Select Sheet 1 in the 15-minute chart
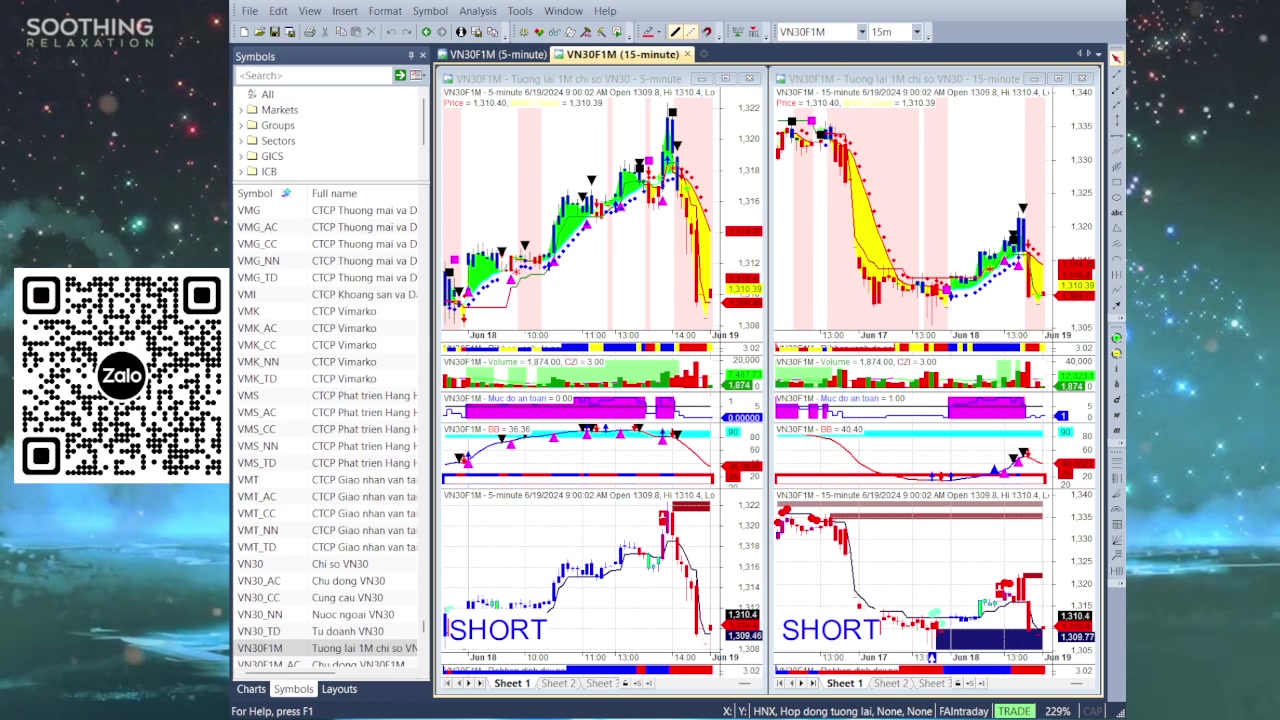The image size is (1280, 720). (845, 684)
